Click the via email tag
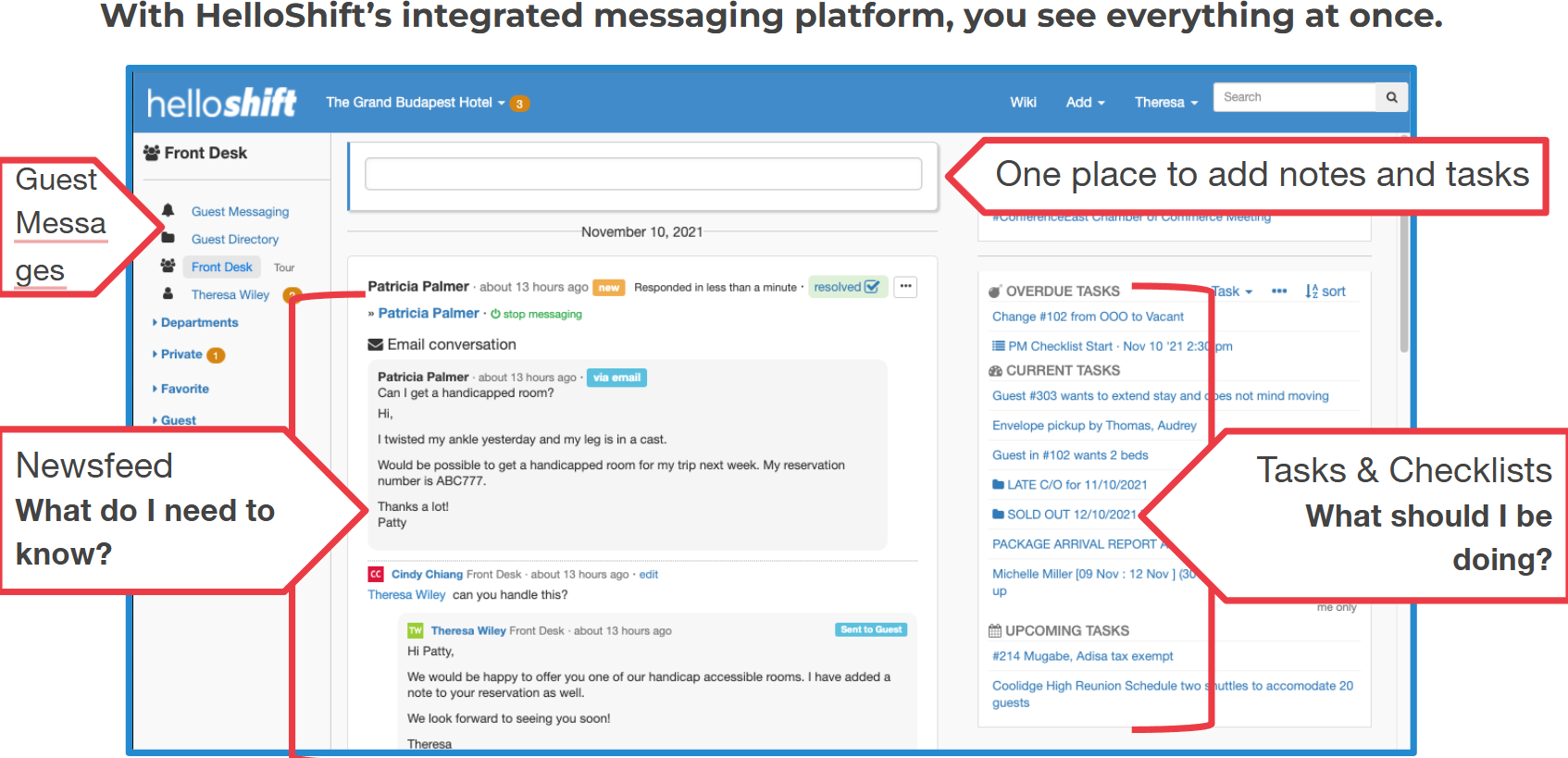 616,378
